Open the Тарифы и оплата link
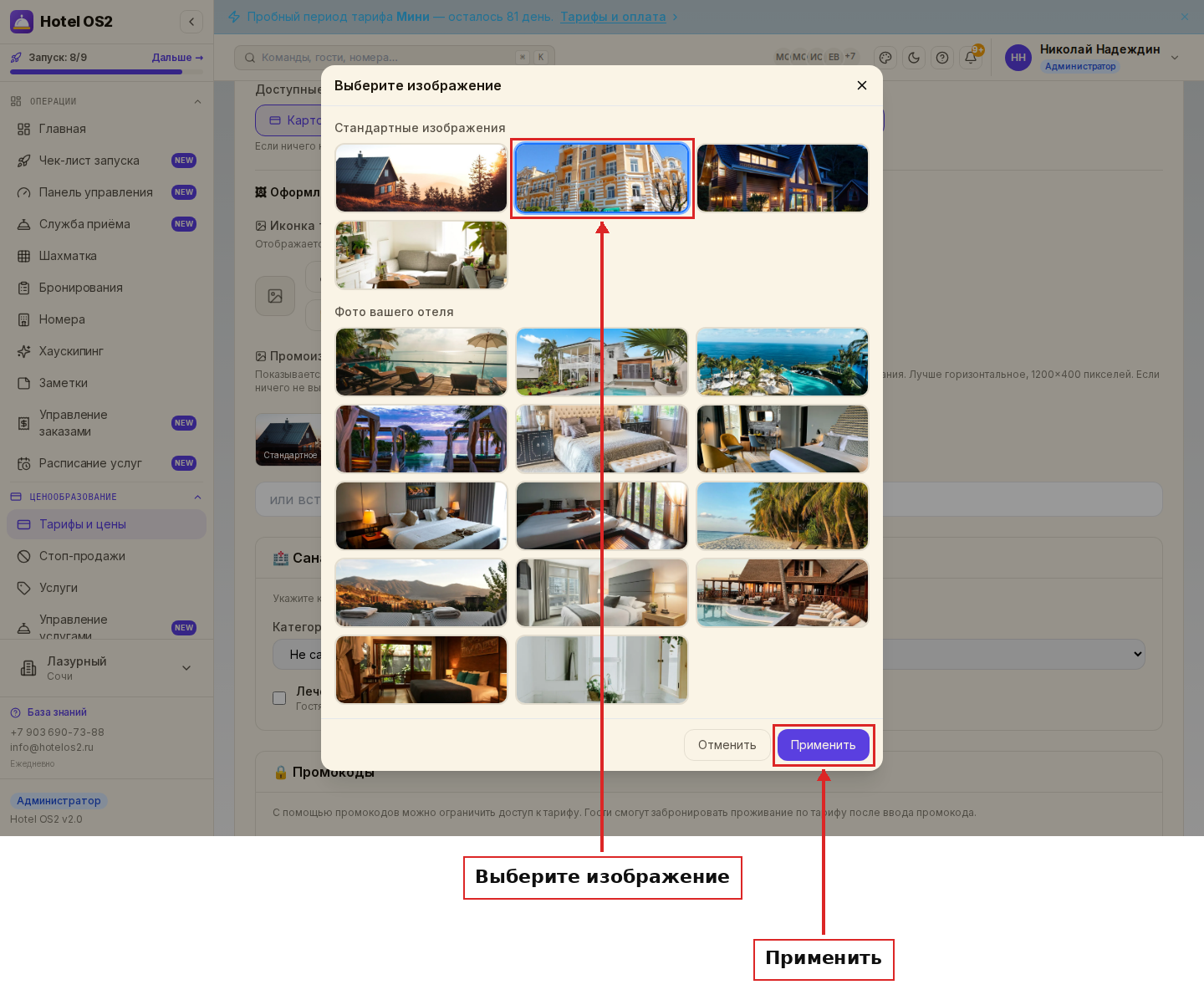The image size is (1204, 1000). [613, 17]
